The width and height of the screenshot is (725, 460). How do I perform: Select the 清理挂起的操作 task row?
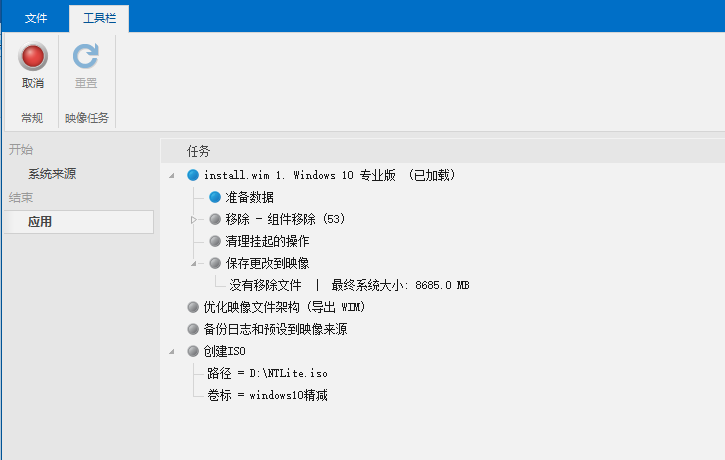(267, 241)
